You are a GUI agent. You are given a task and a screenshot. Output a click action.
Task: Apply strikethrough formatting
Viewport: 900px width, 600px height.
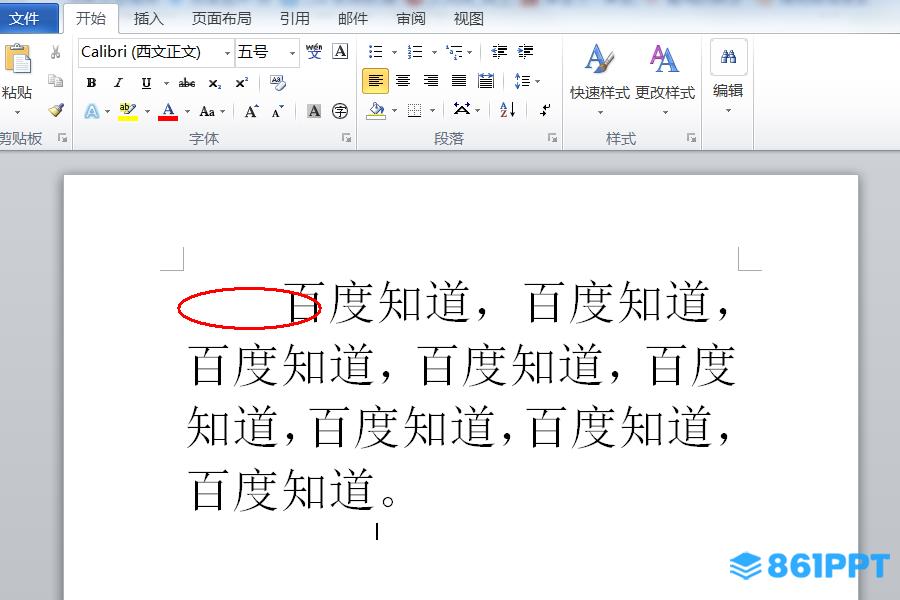pyautogui.click(x=187, y=83)
